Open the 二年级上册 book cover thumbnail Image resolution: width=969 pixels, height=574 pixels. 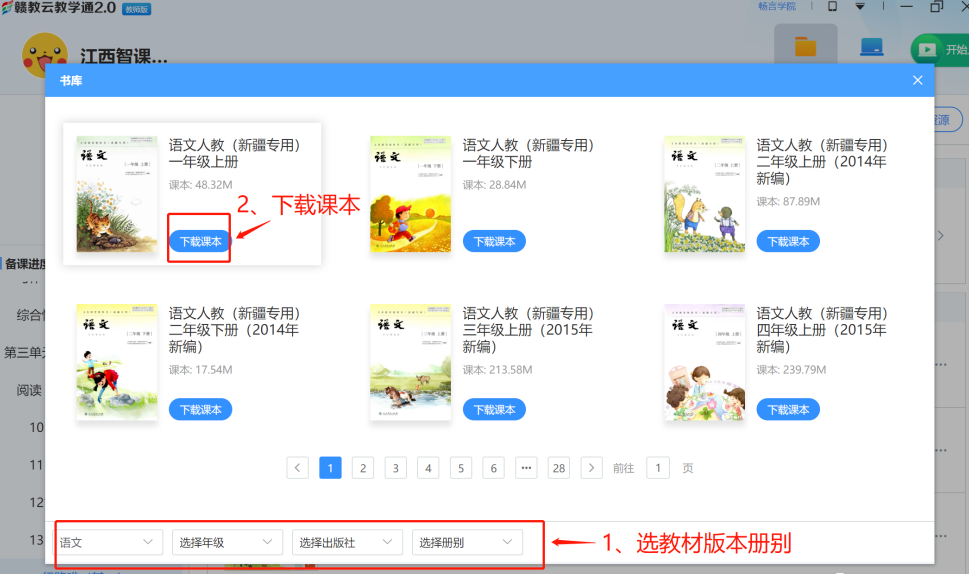[705, 194]
